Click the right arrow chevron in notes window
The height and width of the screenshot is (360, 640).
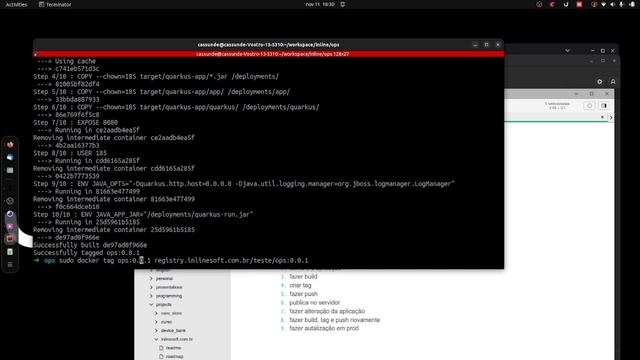click(611, 118)
